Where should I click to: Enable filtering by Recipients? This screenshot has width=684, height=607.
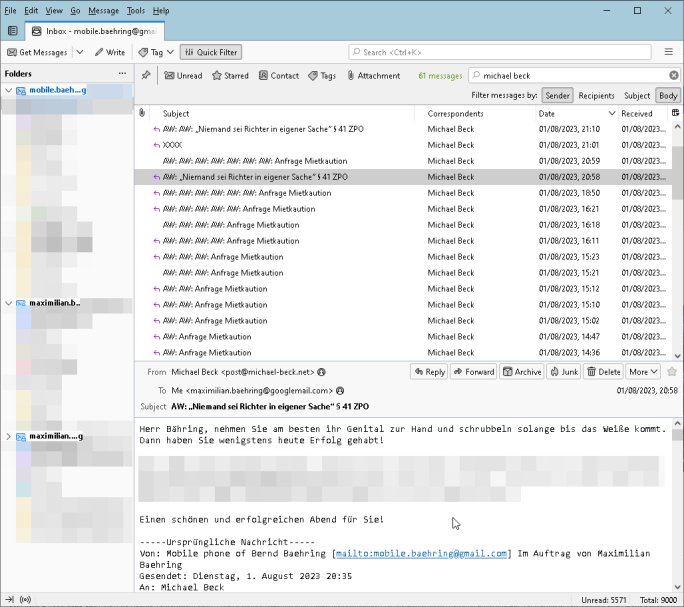click(597, 96)
